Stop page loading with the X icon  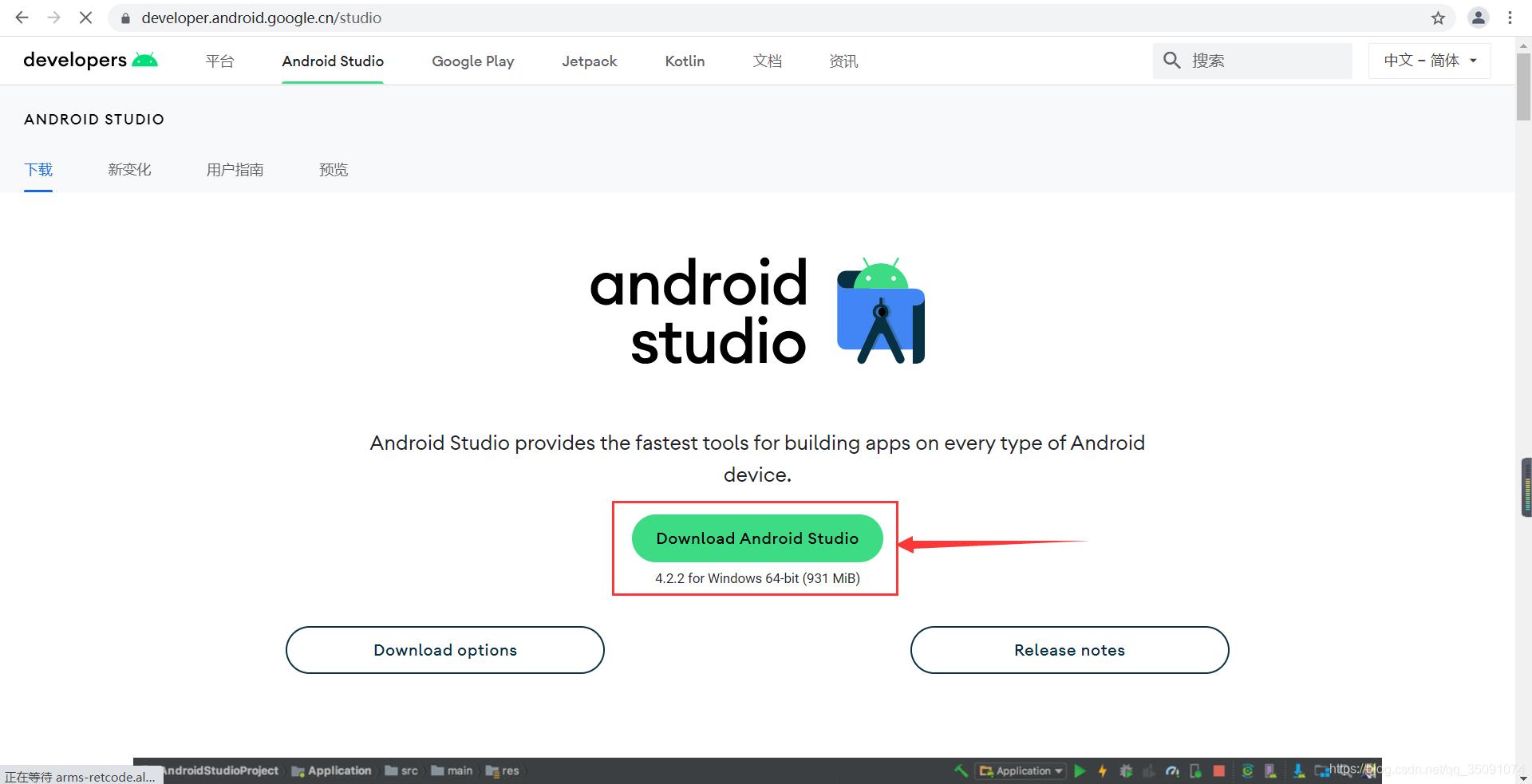[x=85, y=18]
